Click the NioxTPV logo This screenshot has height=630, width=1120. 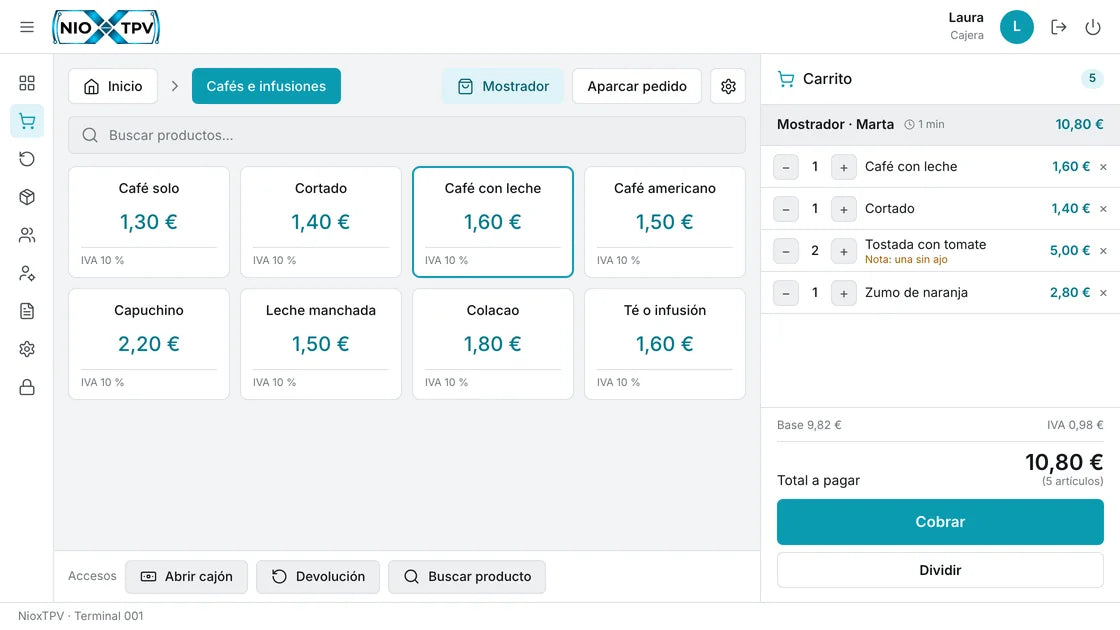(106, 27)
